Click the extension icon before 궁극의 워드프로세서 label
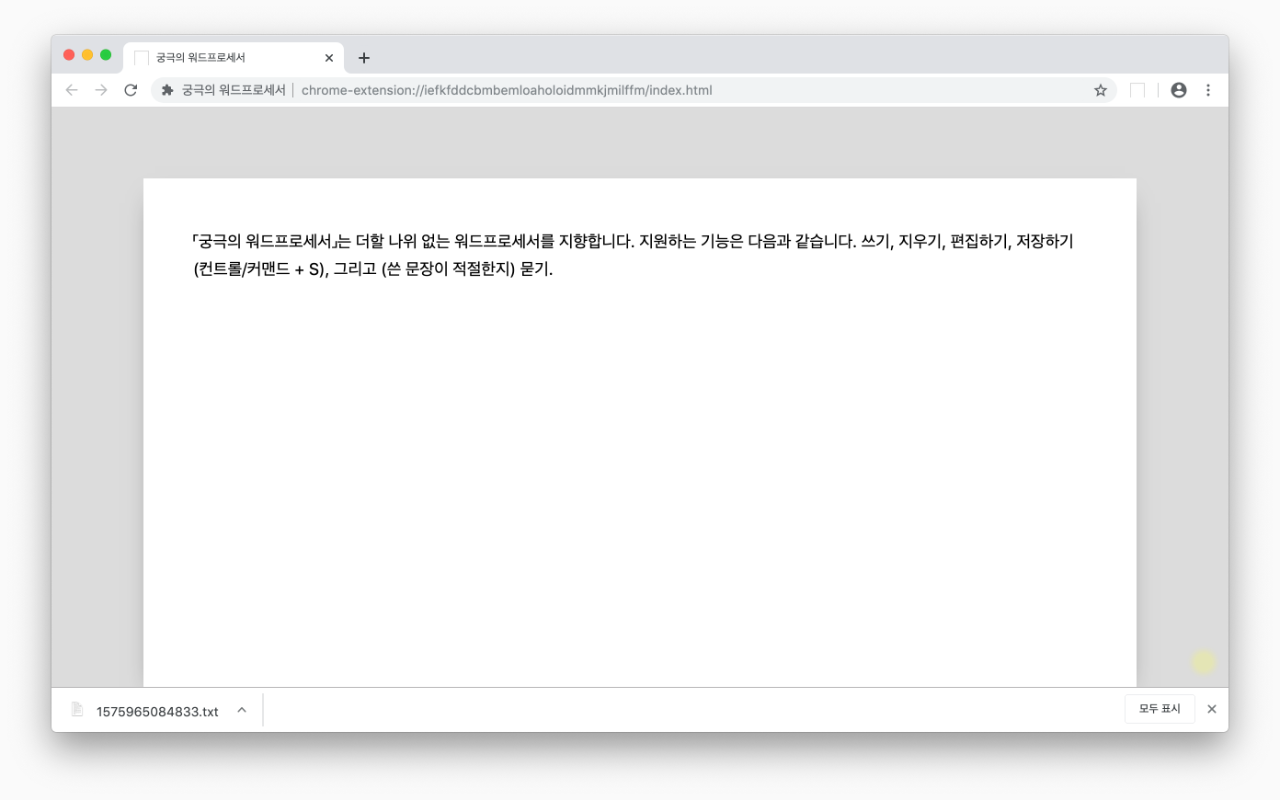This screenshot has height=800, width=1280. (x=166, y=89)
